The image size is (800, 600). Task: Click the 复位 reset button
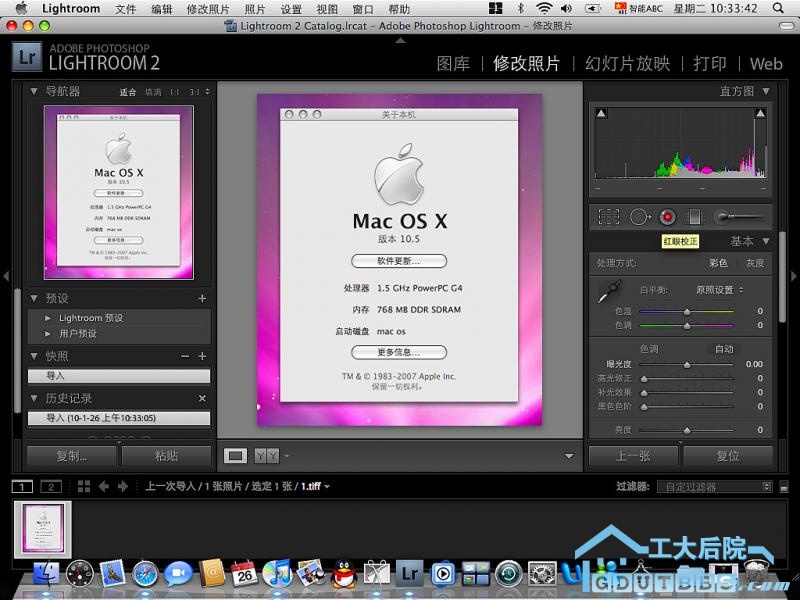[x=728, y=456]
